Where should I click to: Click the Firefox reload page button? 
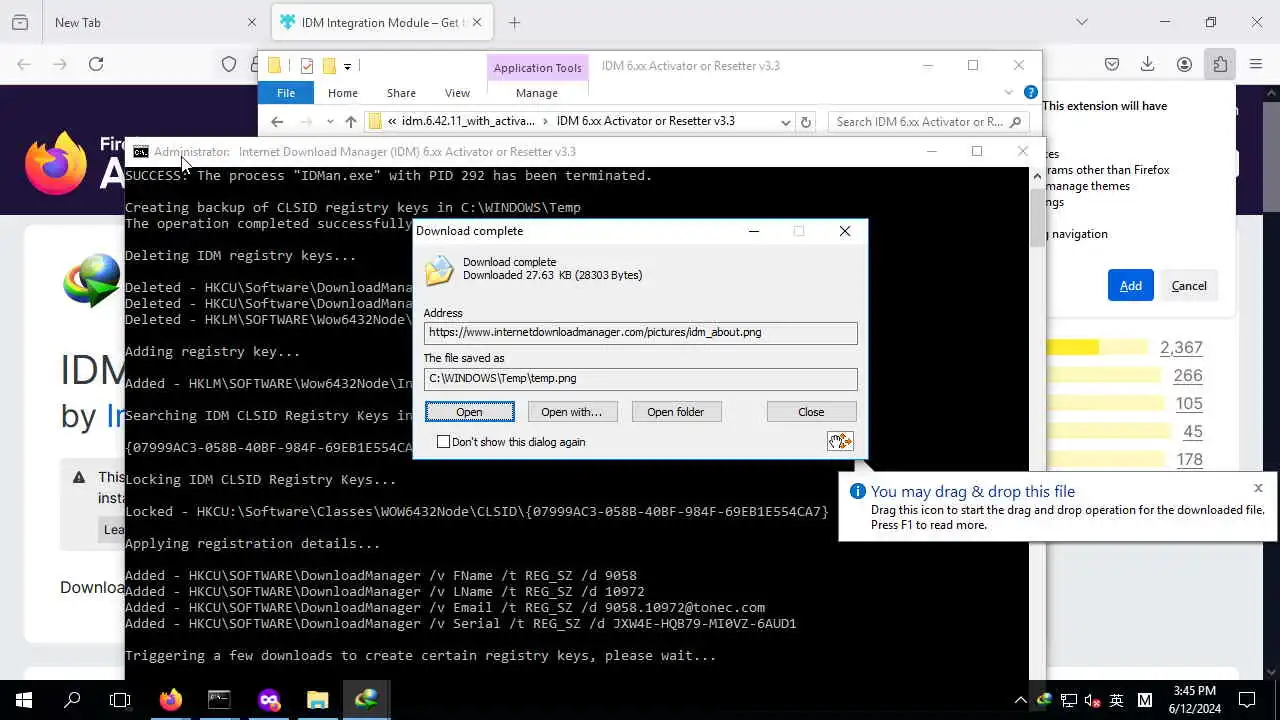96,64
